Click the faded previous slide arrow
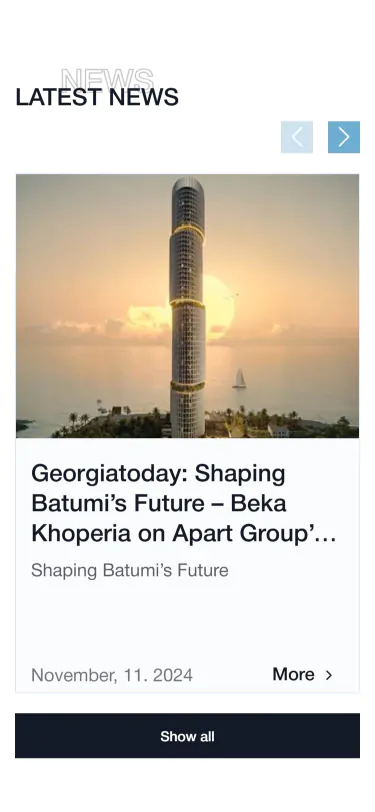Viewport: 375px width, 812px height. 297,137
